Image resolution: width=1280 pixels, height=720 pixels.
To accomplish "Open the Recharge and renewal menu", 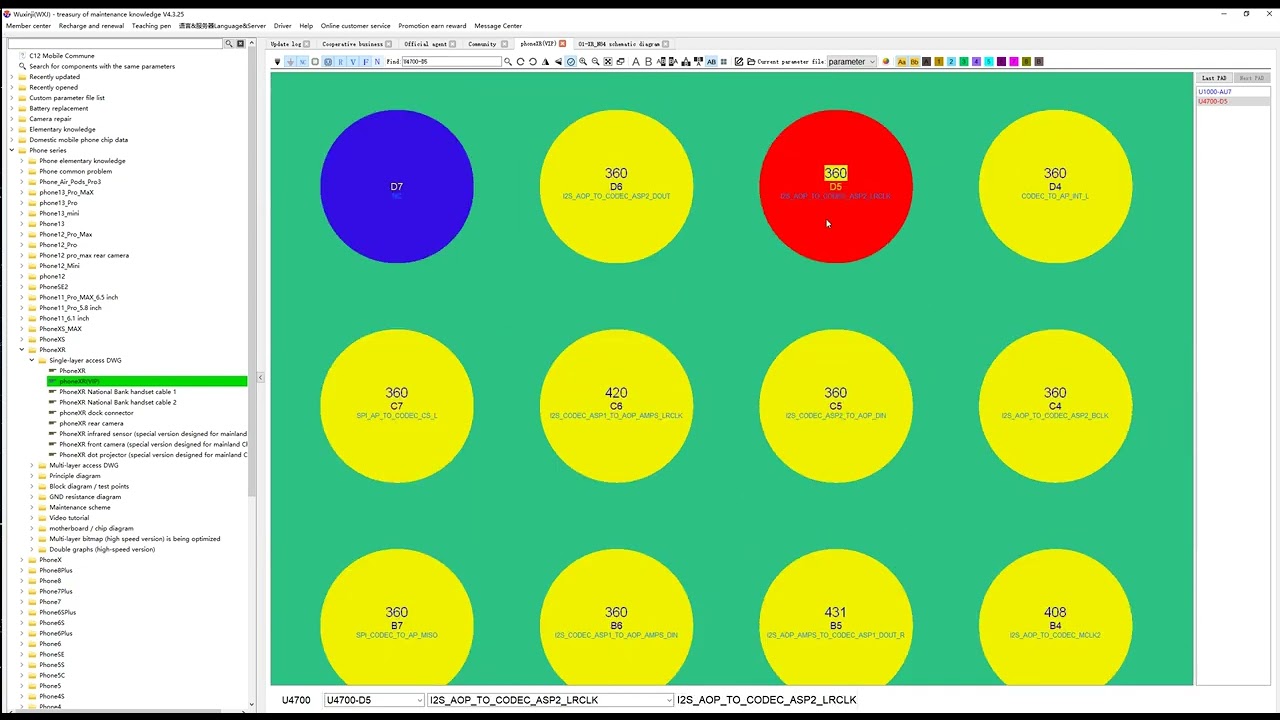I will [92, 26].
